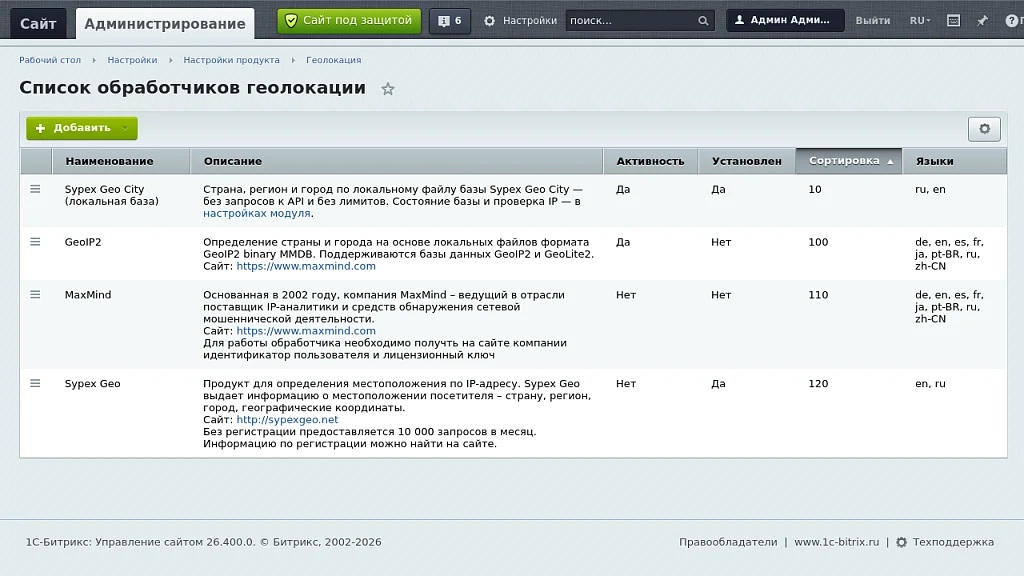Click sort value 120
The width and height of the screenshot is (1024, 576).
(818, 384)
